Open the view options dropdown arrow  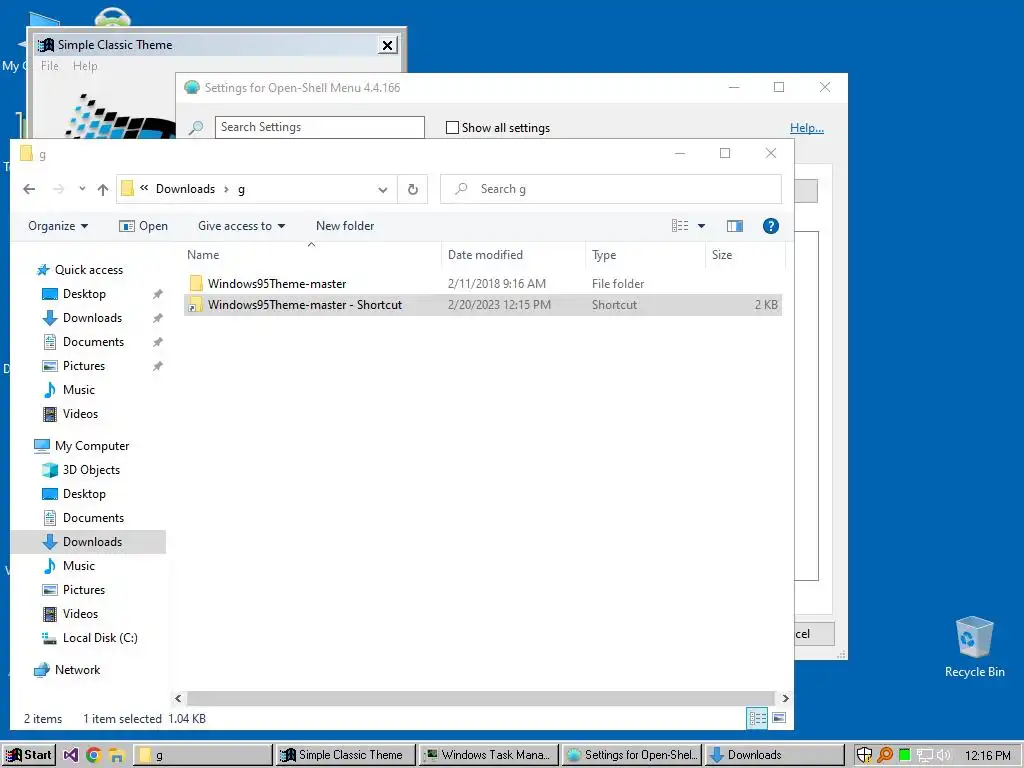(701, 226)
